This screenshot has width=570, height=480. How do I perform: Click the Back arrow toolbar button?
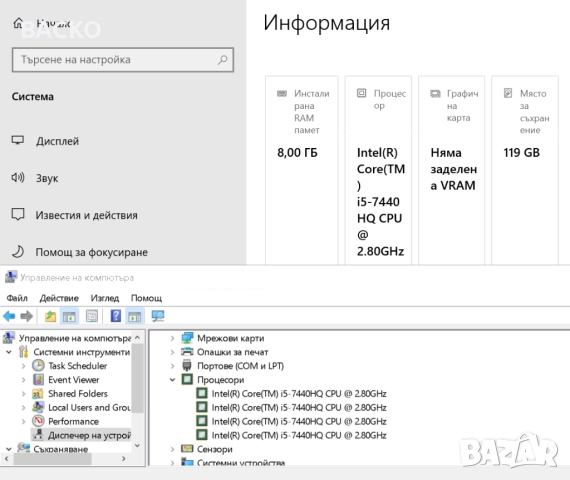click(x=9, y=316)
